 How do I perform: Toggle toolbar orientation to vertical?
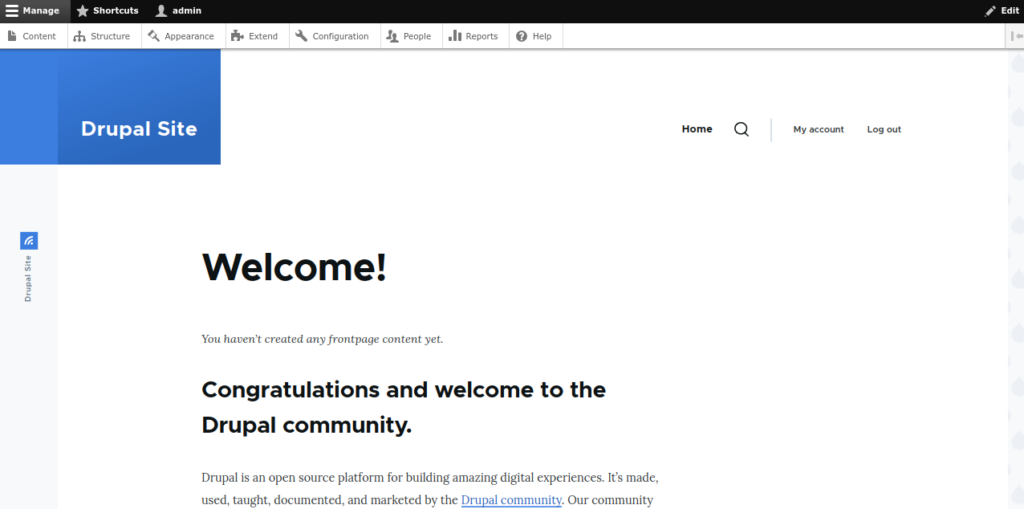[x=1015, y=36]
